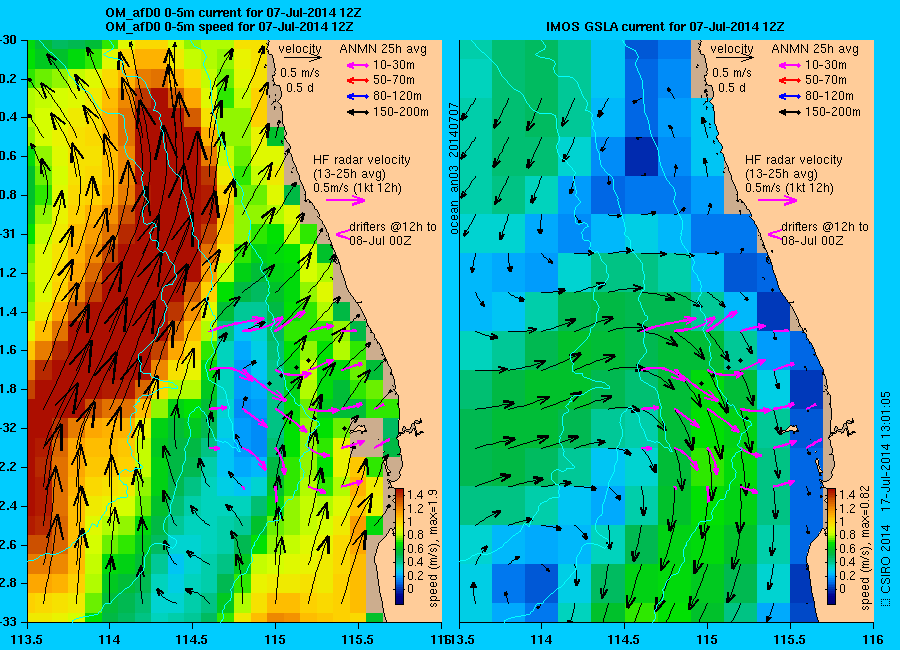Screen dimensions: 900x650
Task: Click 'drifters @12h to' text in left panel
Action: point(393,227)
